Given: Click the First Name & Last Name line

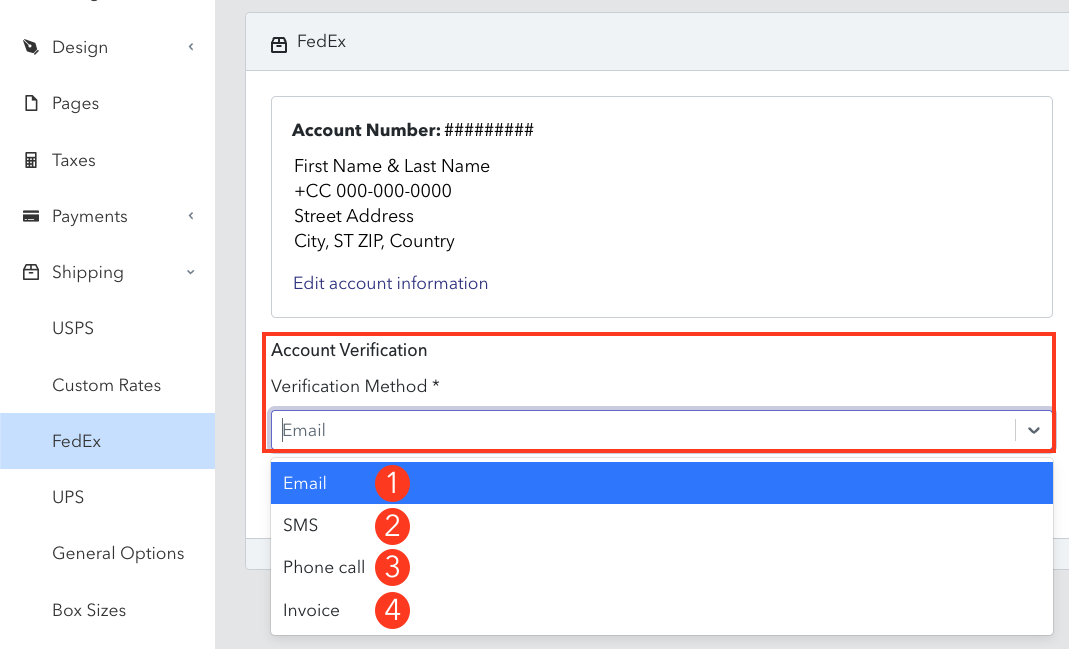Looking at the screenshot, I should 392,166.
